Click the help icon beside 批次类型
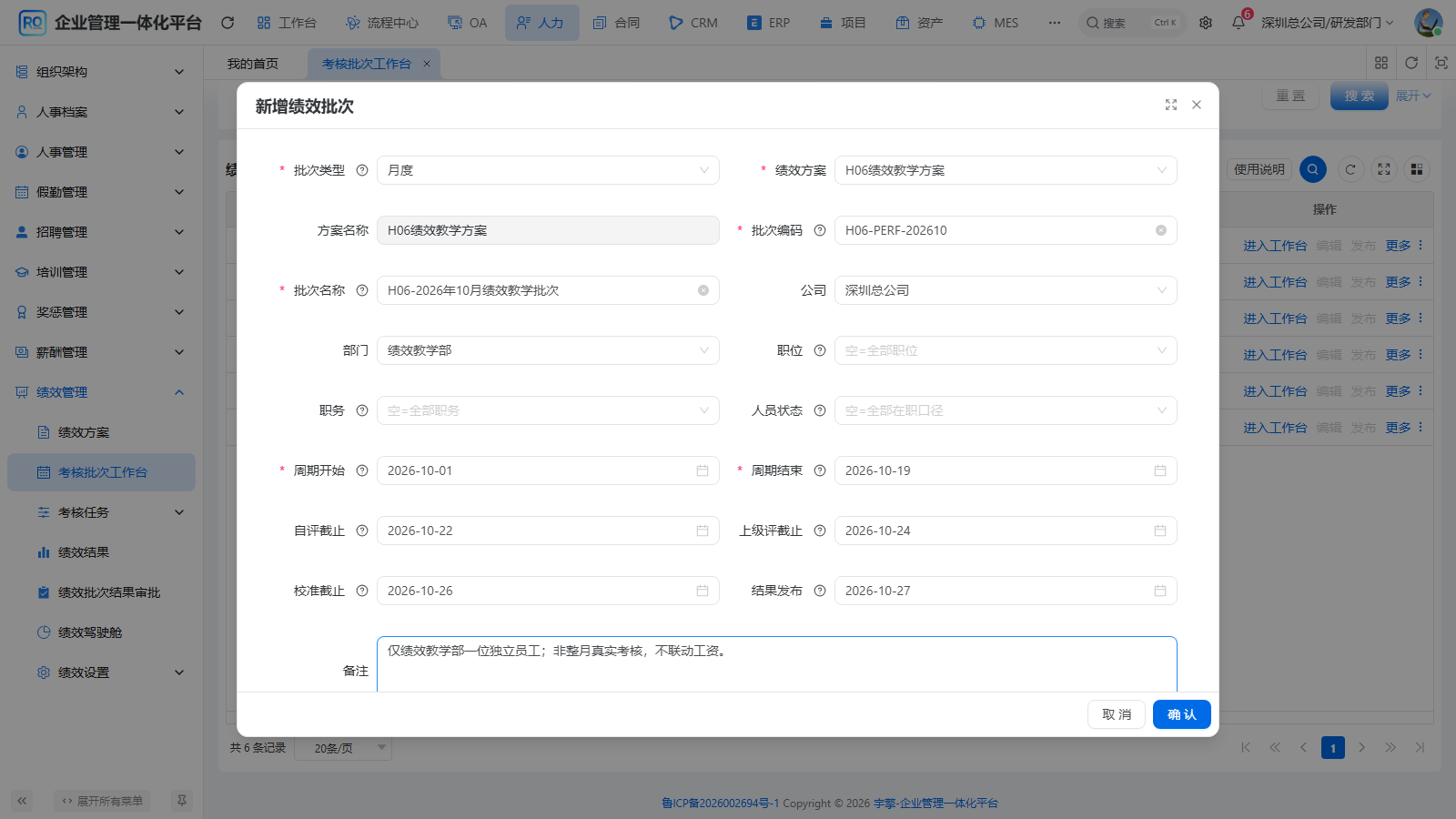This screenshot has width=1456, height=819. [362, 170]
